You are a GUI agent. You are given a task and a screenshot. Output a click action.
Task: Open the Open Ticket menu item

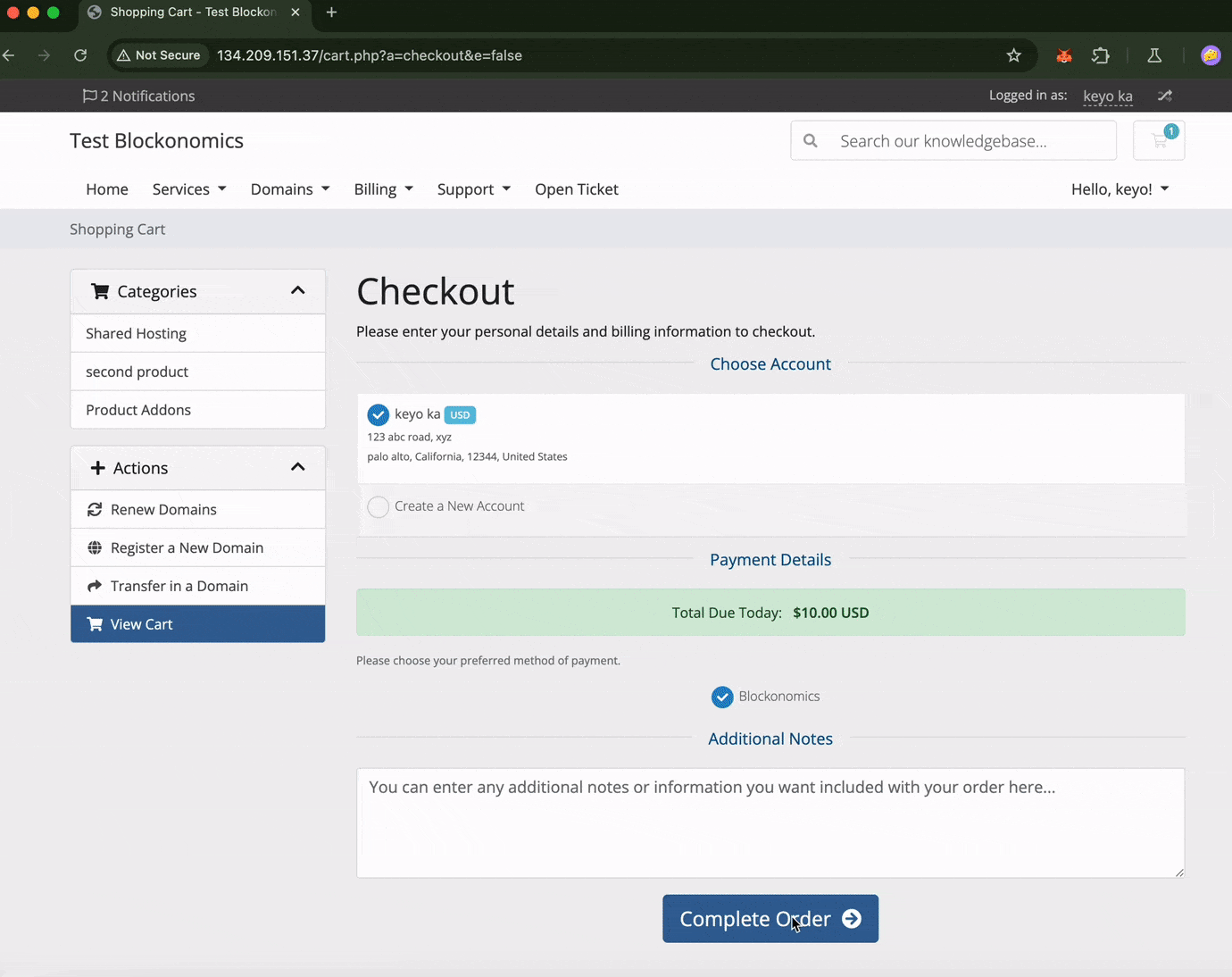click(x=577, y=189)
